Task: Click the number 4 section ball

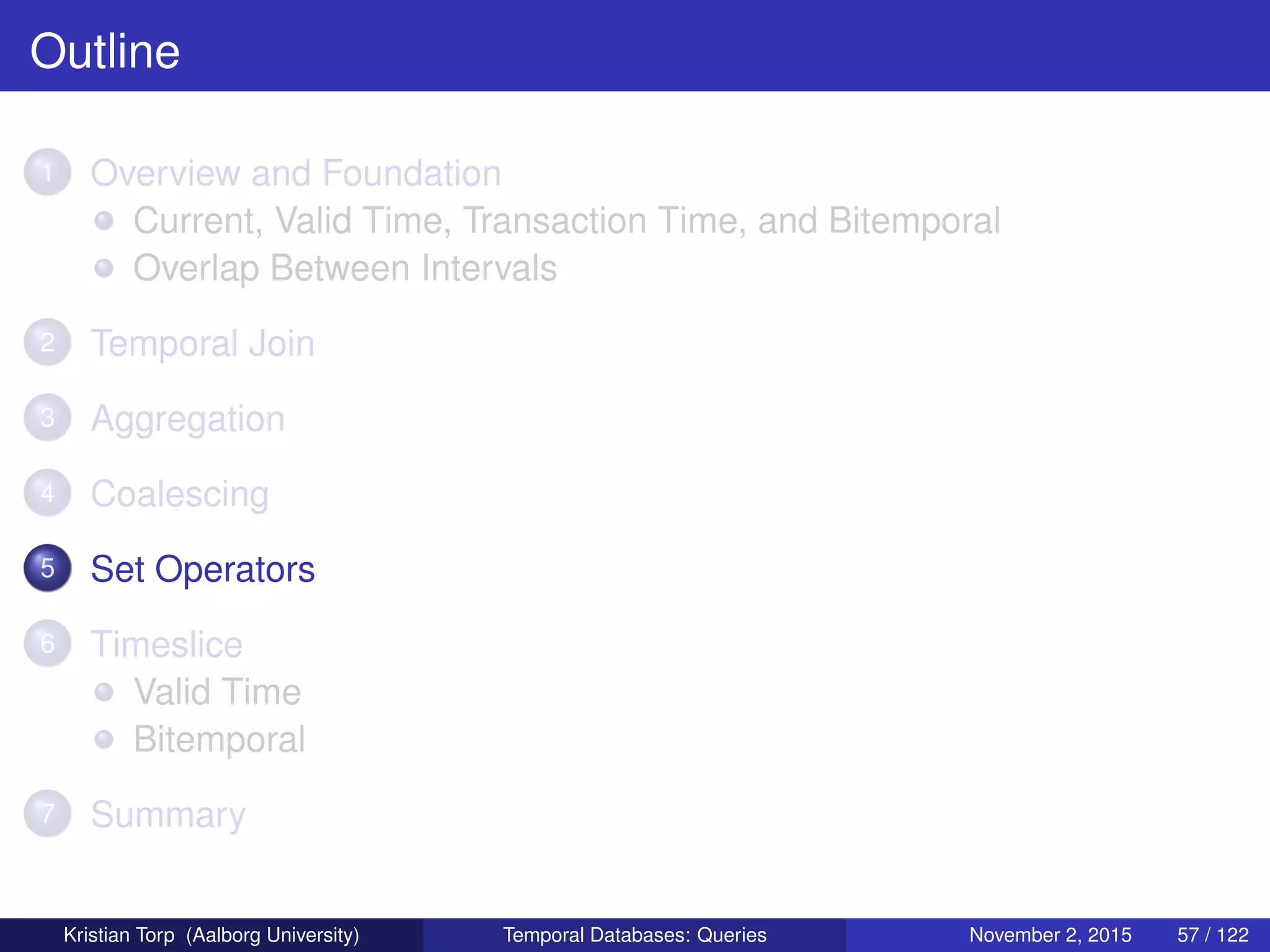Action: pyautogui.click(x=47, y=493)
